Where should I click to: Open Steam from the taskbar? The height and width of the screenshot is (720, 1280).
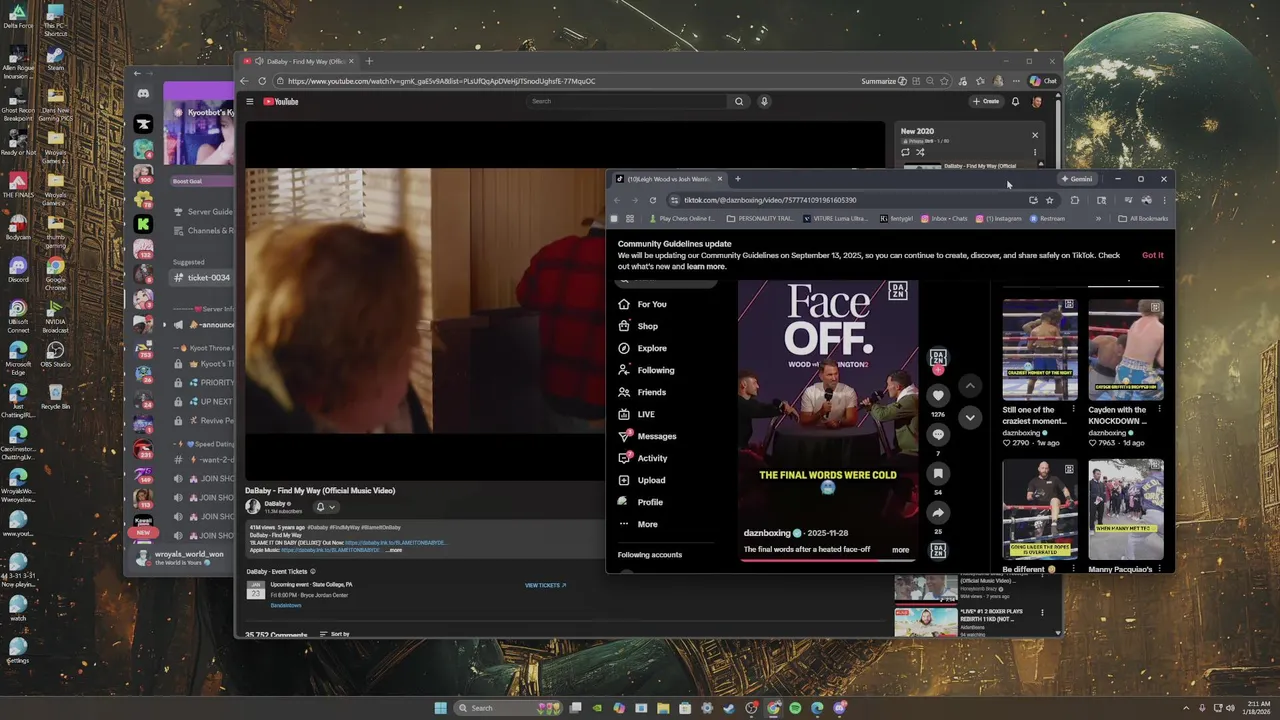click(x=729, y=708)
